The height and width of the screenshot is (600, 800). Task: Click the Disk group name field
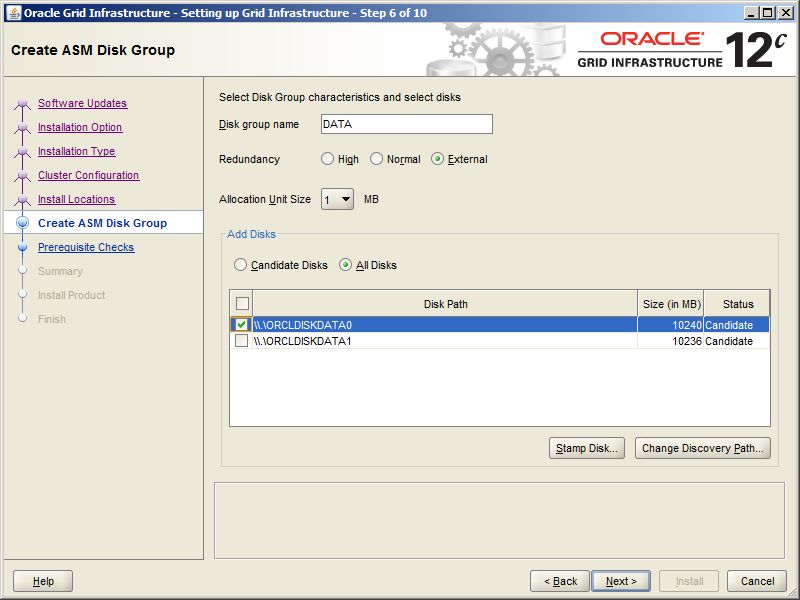[407, 124]
